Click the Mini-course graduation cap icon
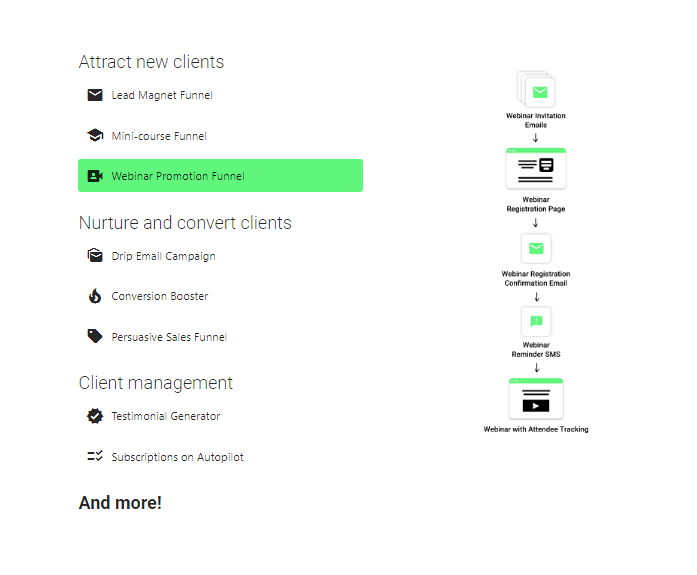697x575 pixels. 95,136
